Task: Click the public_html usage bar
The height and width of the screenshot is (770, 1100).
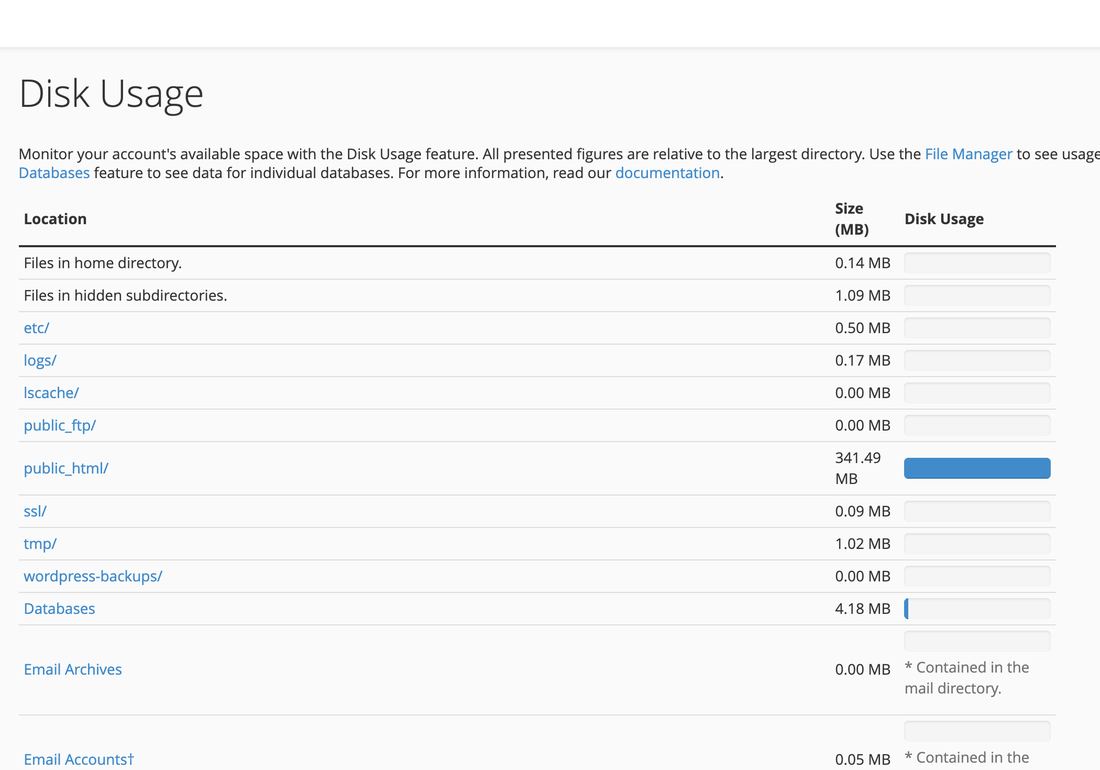Action: click(x=977, y=468)
